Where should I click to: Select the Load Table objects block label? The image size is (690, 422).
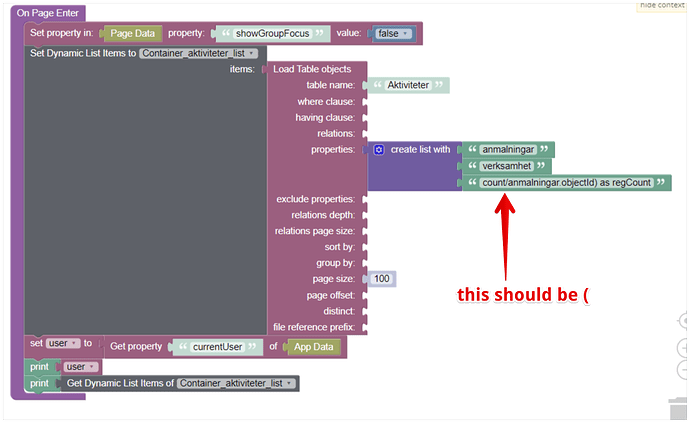(x=312, y=69)
